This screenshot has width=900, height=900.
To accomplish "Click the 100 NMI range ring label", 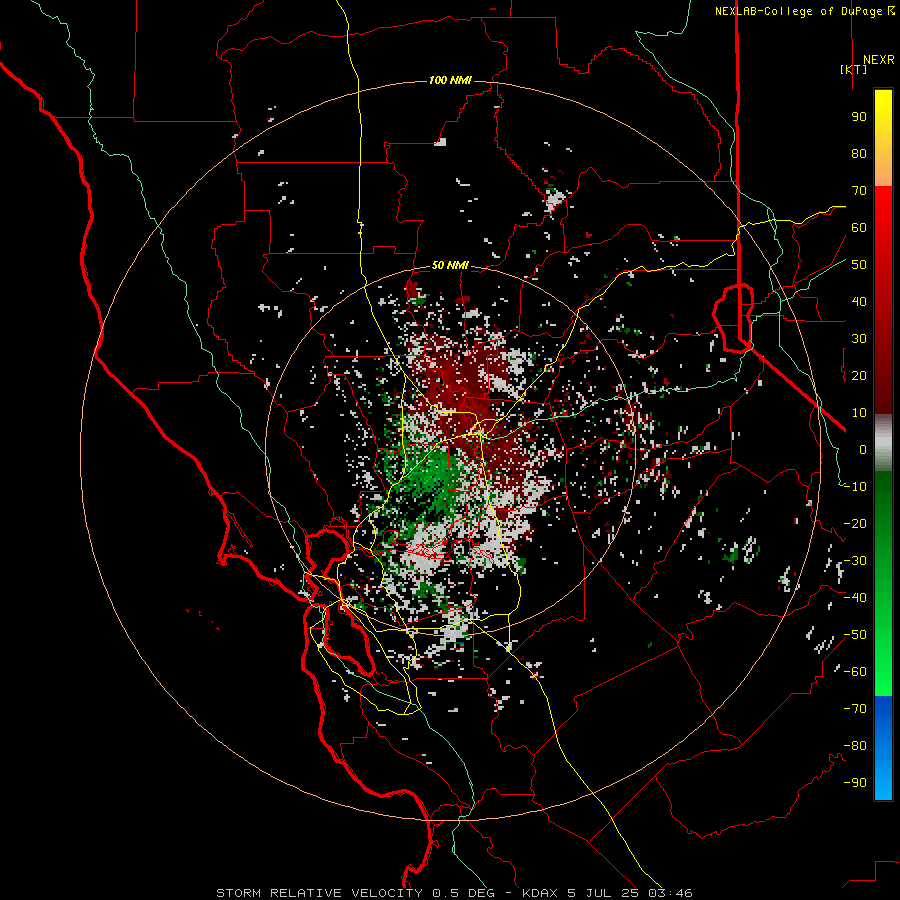I will pyautogui.click(x=450, y=80).
